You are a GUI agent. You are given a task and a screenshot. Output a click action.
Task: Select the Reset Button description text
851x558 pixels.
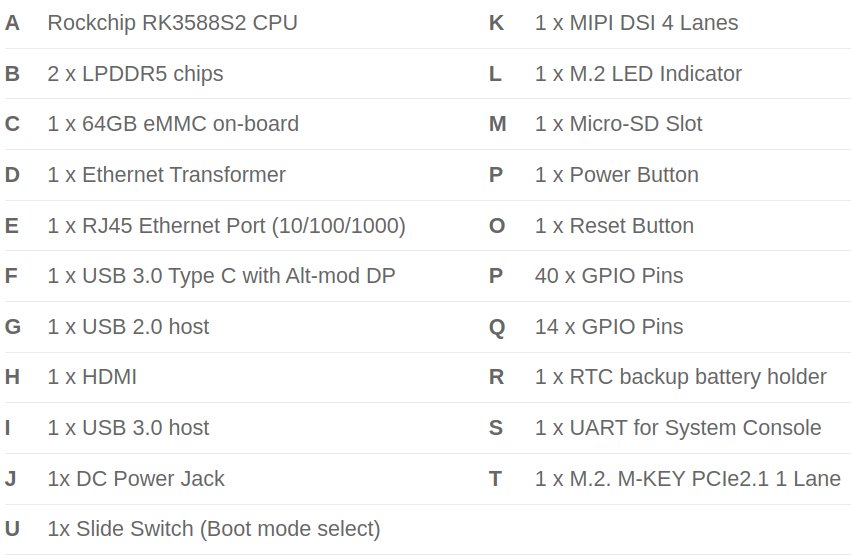(614, 226)
